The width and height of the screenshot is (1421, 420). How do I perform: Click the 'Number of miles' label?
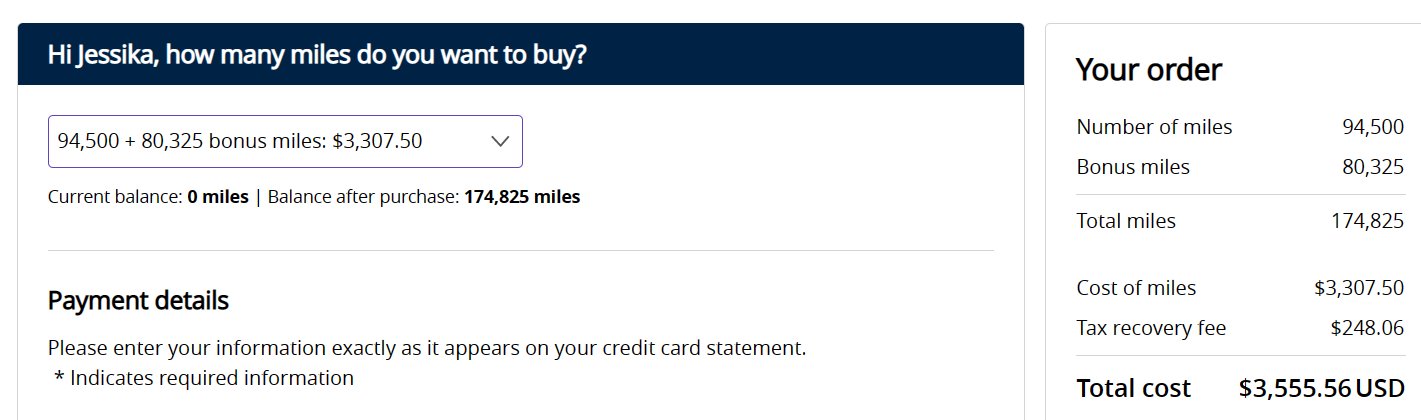tap(1154, 127)
